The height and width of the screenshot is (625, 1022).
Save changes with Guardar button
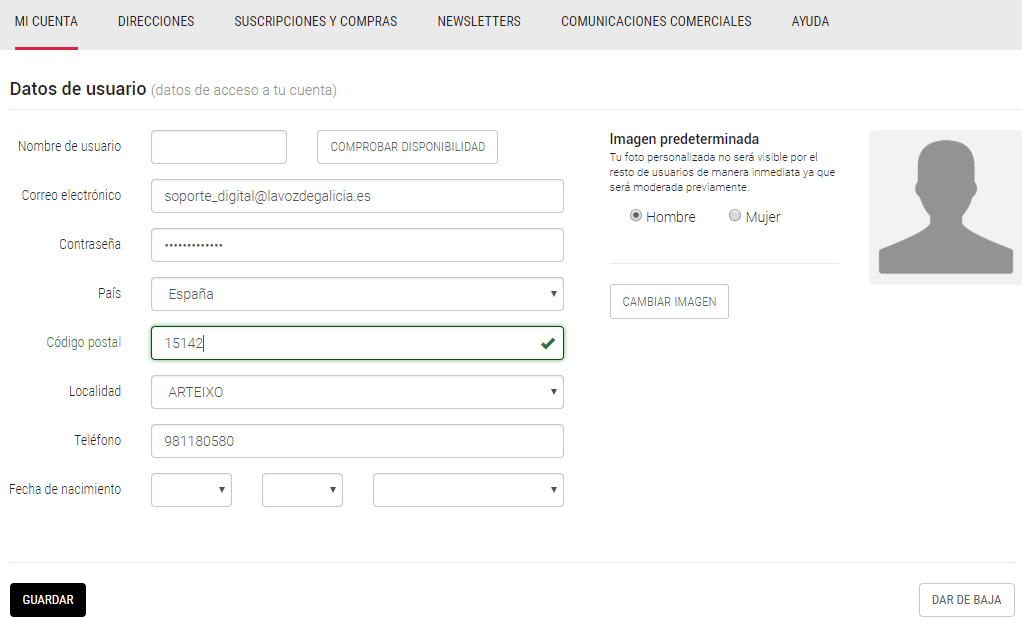pos(48,600)
